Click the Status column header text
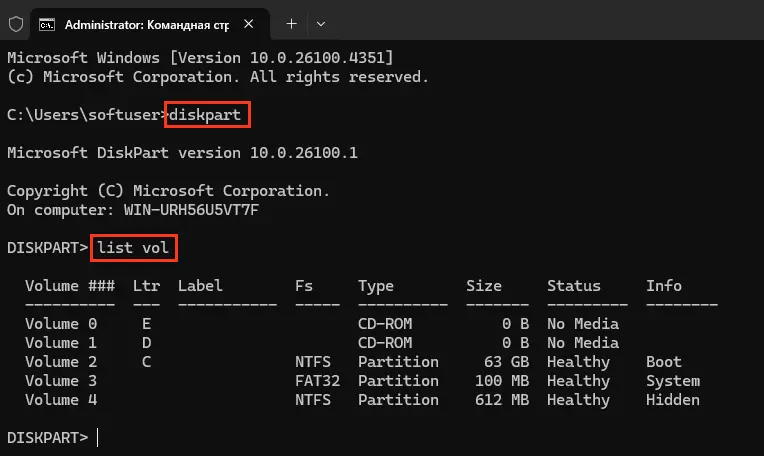Viewport: 764px width, 456px height. (x=573, y=285)
